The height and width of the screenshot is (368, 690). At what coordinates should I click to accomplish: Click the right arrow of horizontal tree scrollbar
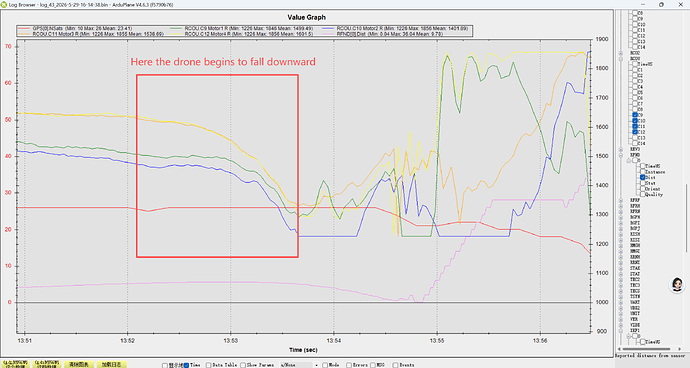pos(679,349)
